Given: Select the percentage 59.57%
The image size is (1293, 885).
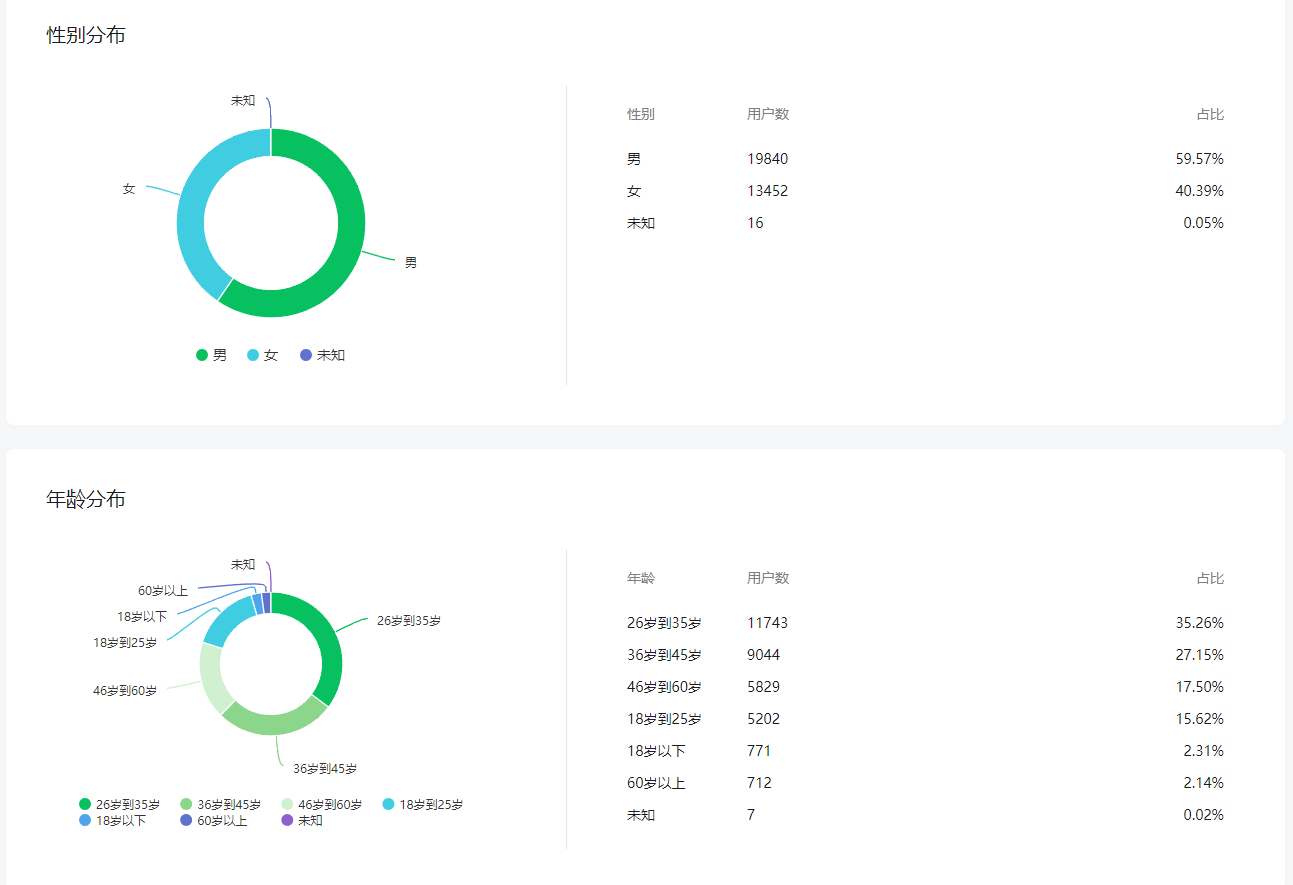Looking at the screenshot, I should (1200, 159).
